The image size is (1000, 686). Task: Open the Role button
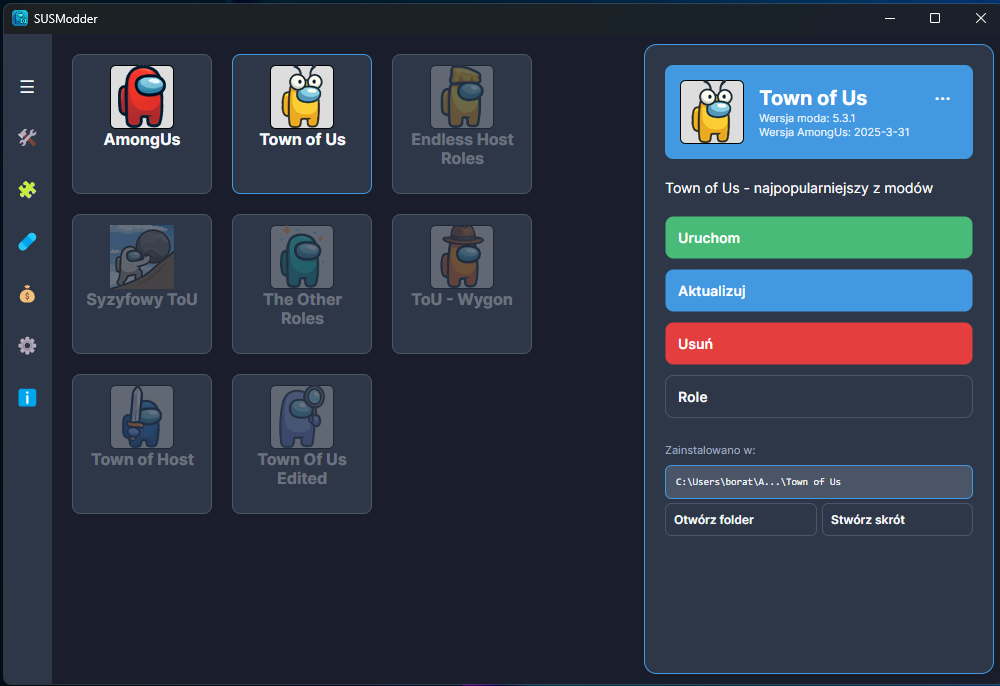[x=818, y=397]
